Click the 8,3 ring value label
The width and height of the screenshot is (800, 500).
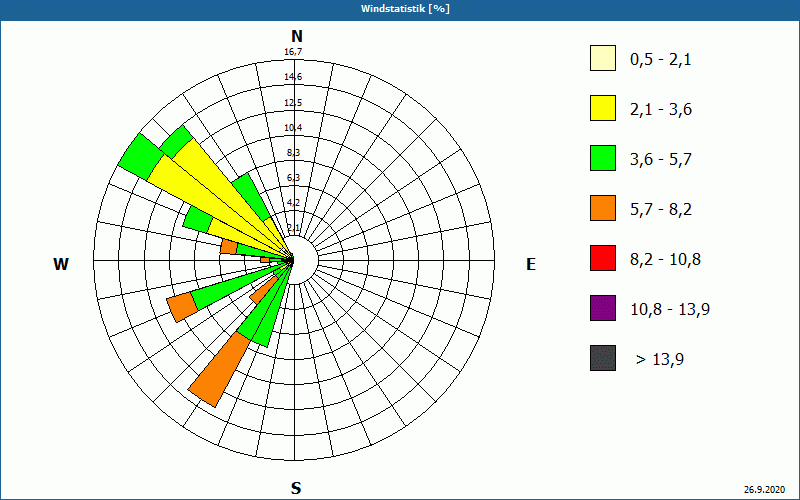(293, 153)
